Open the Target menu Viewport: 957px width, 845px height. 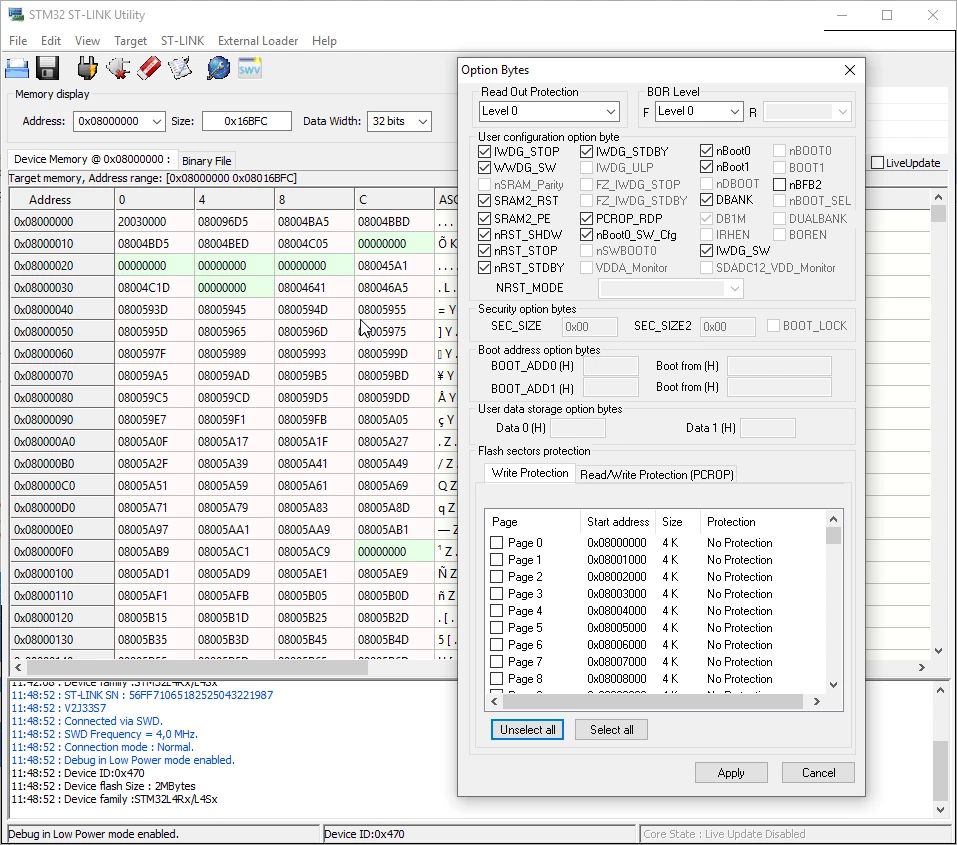130,41
